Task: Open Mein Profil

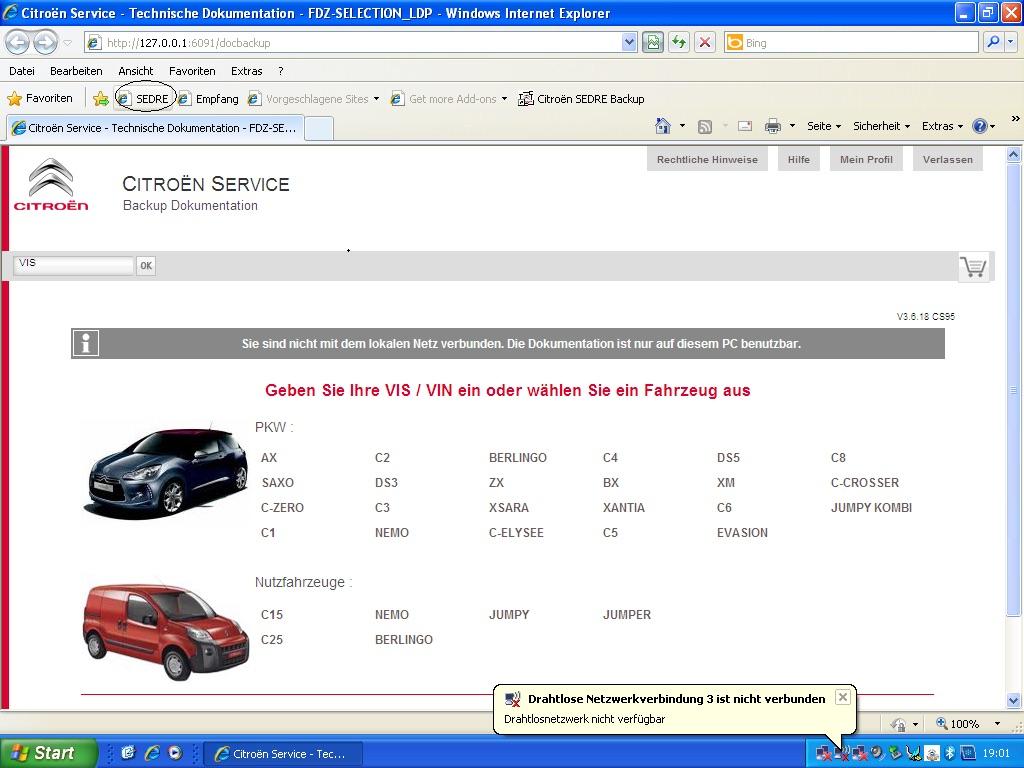Action: [x=866, y=159]
